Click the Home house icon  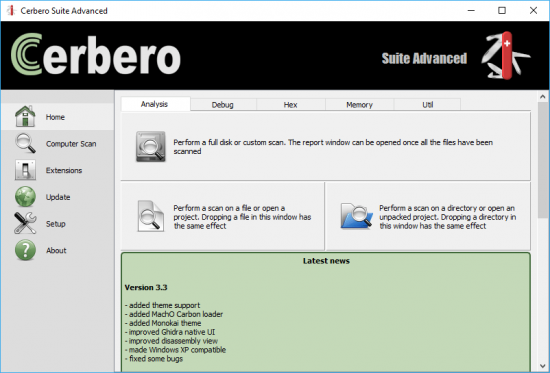point(25,116)
